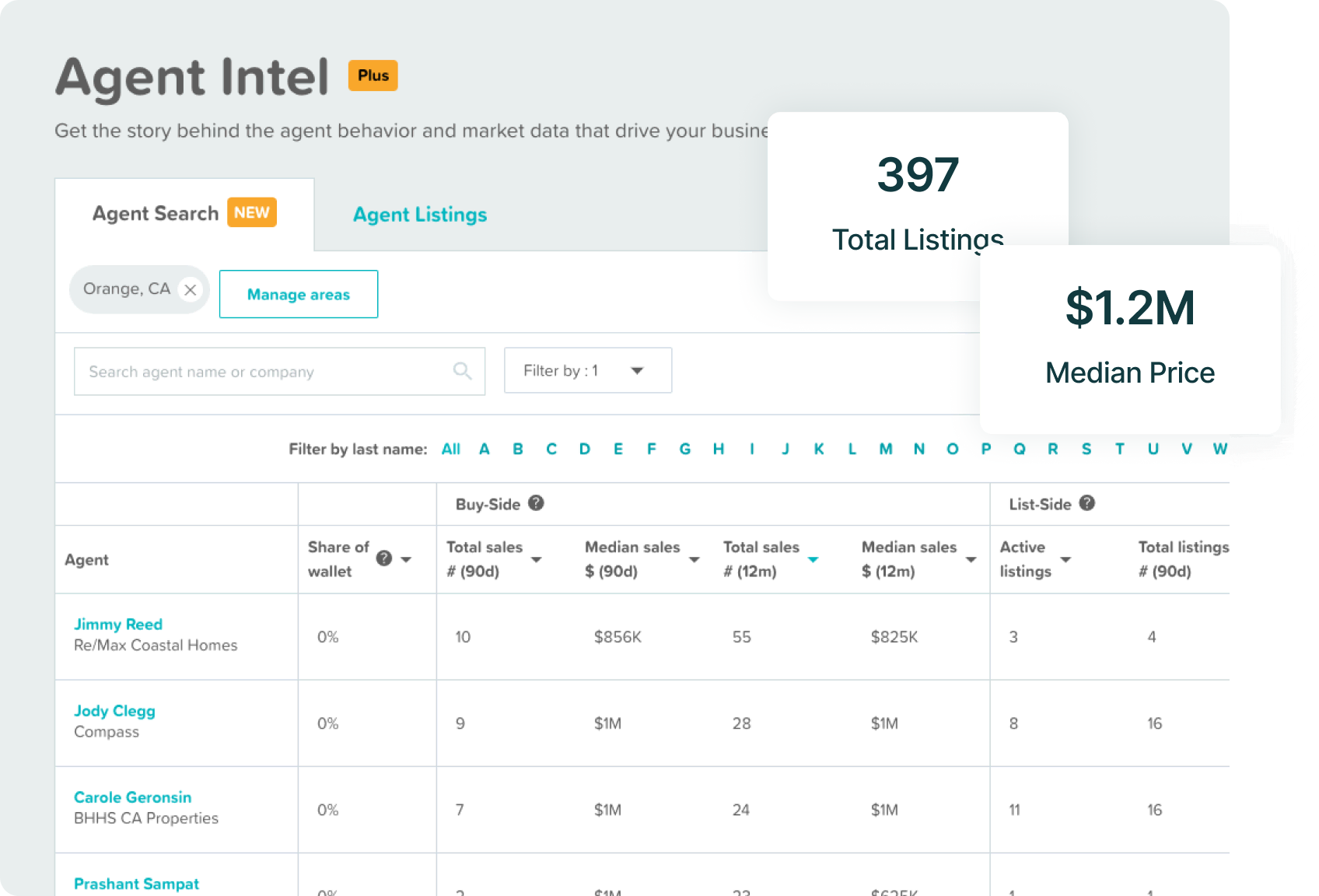Open Jimmy Reed agent profile link

click(118, 624)
